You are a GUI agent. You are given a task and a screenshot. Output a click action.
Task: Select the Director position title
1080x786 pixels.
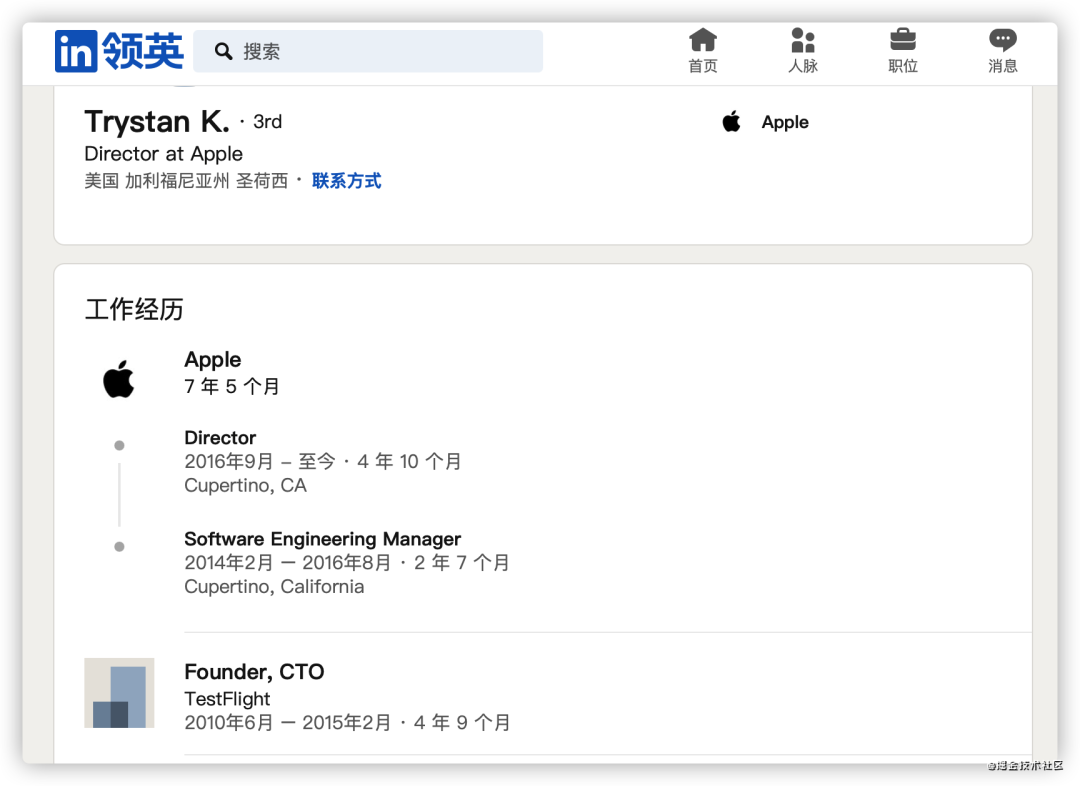coord(220,437)
